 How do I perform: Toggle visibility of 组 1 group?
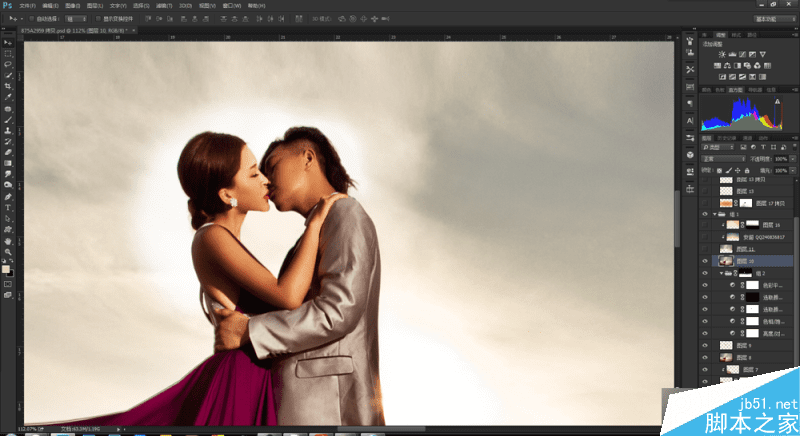click(x=705, y=213)
